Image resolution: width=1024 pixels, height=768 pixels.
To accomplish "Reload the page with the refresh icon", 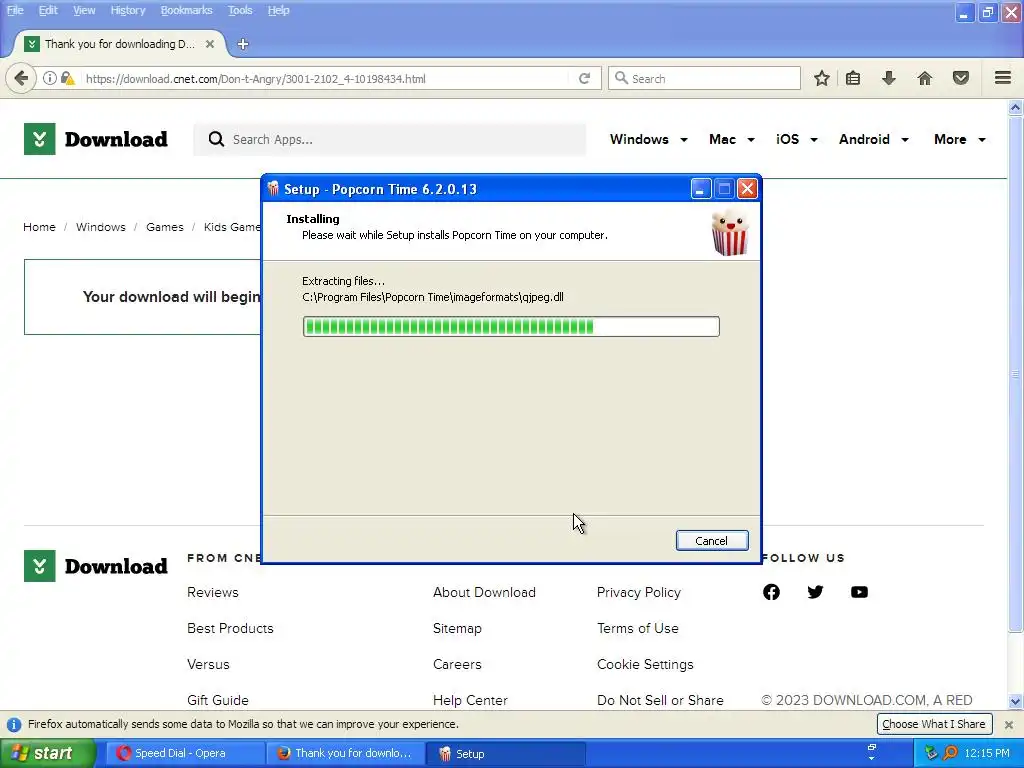I will pos(584,78).
